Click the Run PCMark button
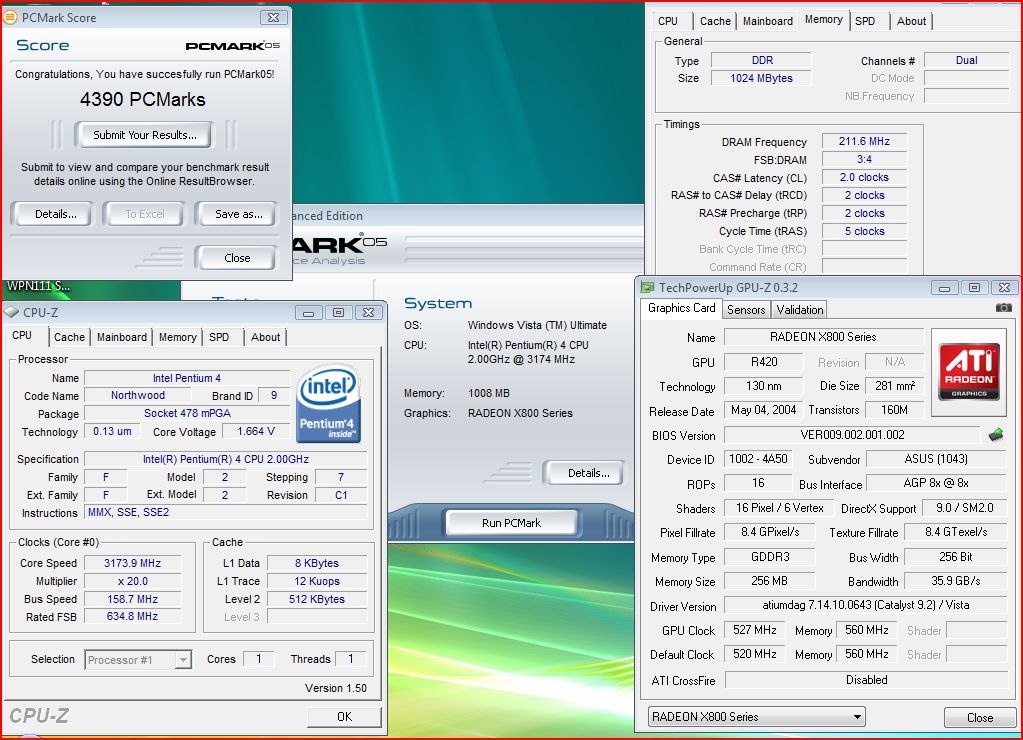Viewport: 1023px width, 740px height. 512,523
